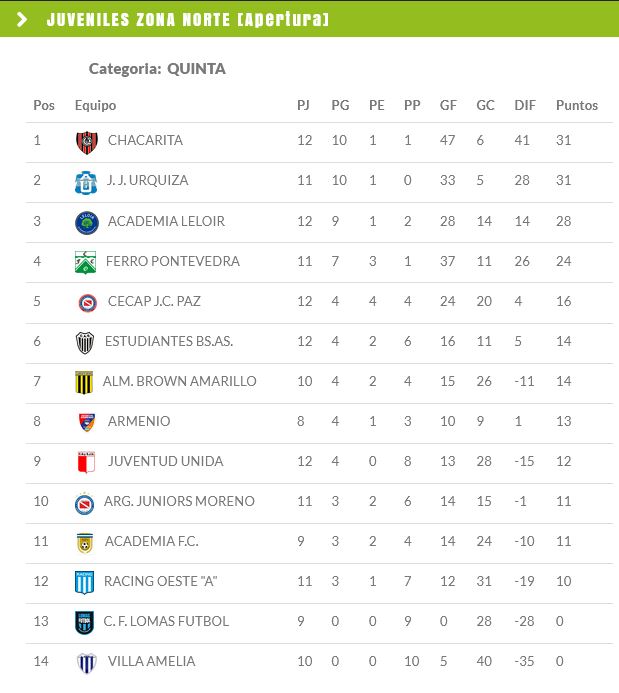Screen dimensions: 619x693
Task: Sort standings by DIF column header
Action: 525,105
